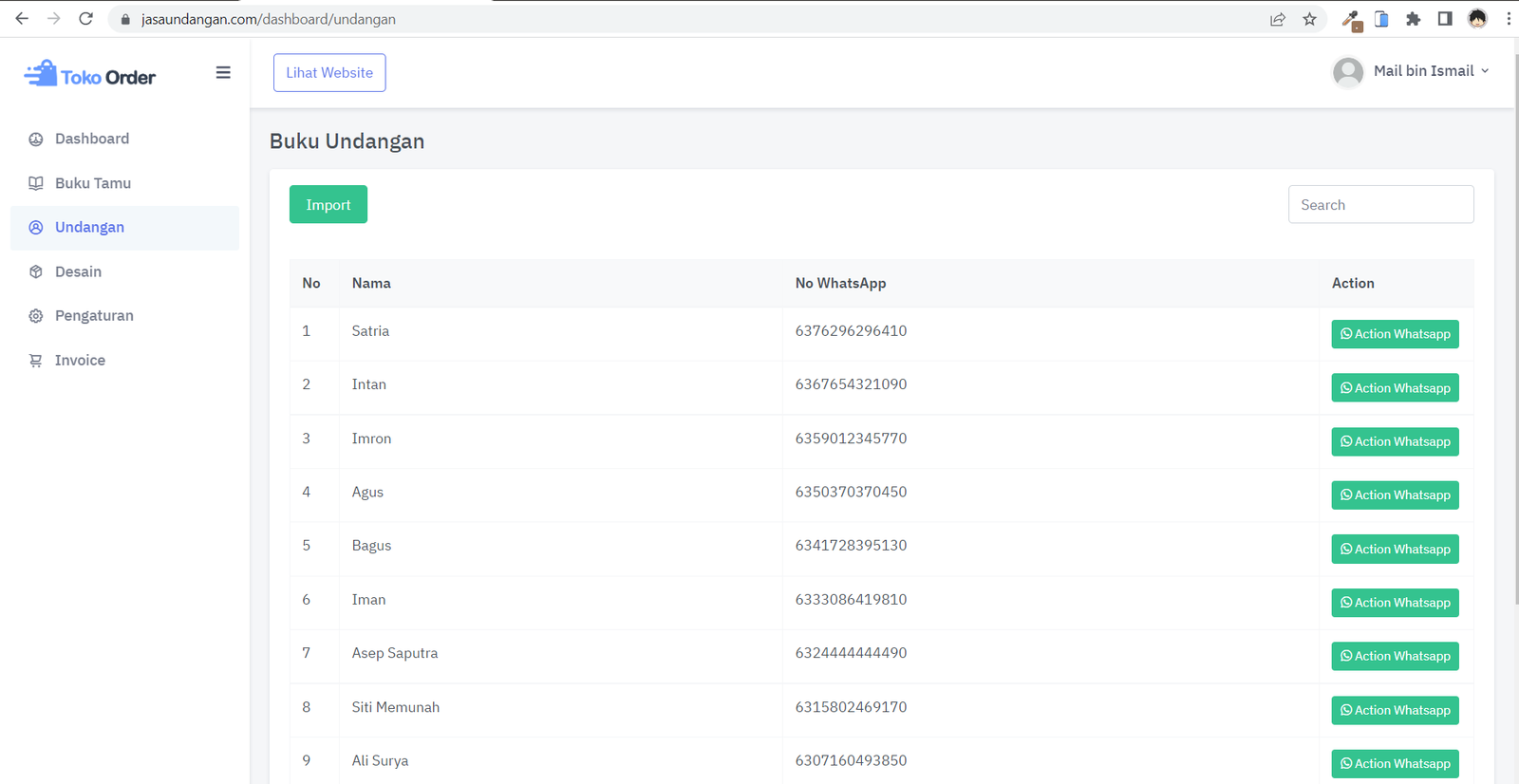Click Action Whatsapp for Agus
1519x784 pixels.
(x=1394, y=495)
